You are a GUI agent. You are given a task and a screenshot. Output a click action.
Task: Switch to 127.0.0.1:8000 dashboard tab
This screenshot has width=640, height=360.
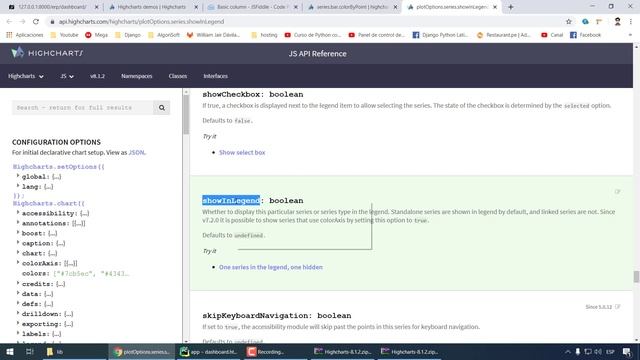(52, 7)
